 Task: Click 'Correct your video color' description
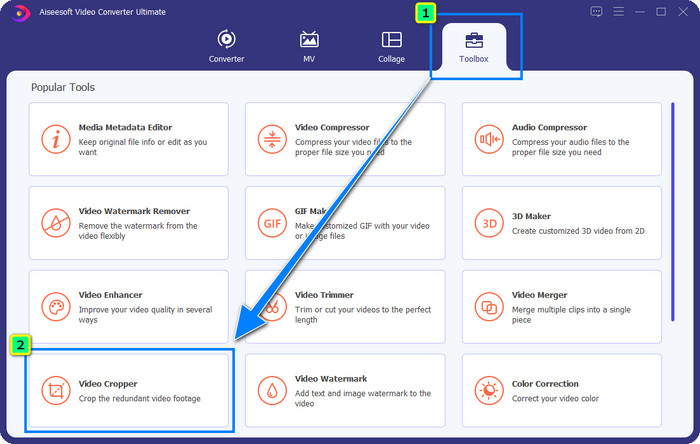pyautogui.click(x=555, y=398)
